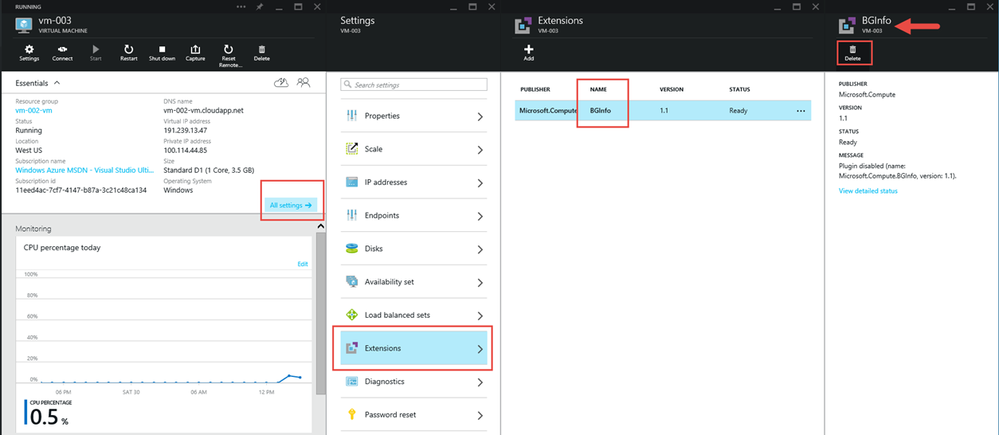Open Settings gear in vm-003 toolbar
This screenshot has height=435, width=999.
point(29,49)
